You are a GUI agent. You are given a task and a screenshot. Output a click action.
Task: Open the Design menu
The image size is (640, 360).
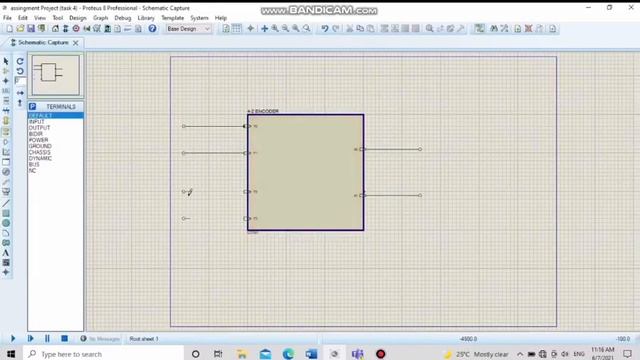(x=78, y=18)
